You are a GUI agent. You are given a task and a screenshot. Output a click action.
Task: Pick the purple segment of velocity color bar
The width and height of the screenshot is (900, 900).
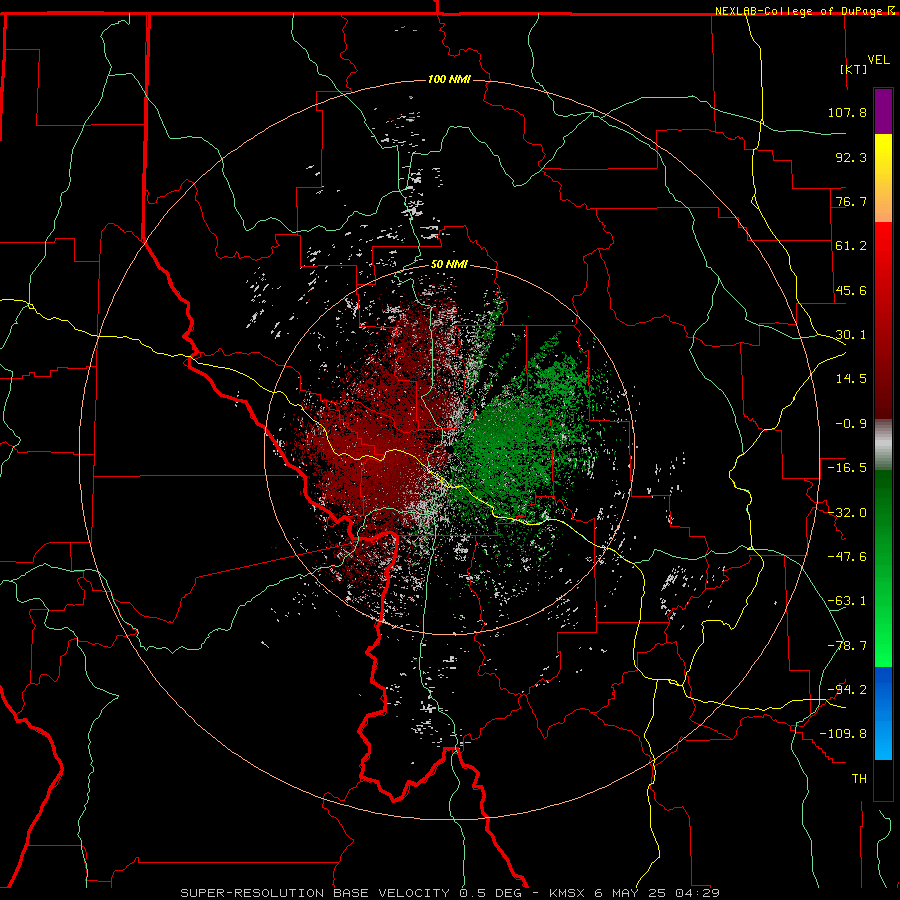(x=883, y=111)
